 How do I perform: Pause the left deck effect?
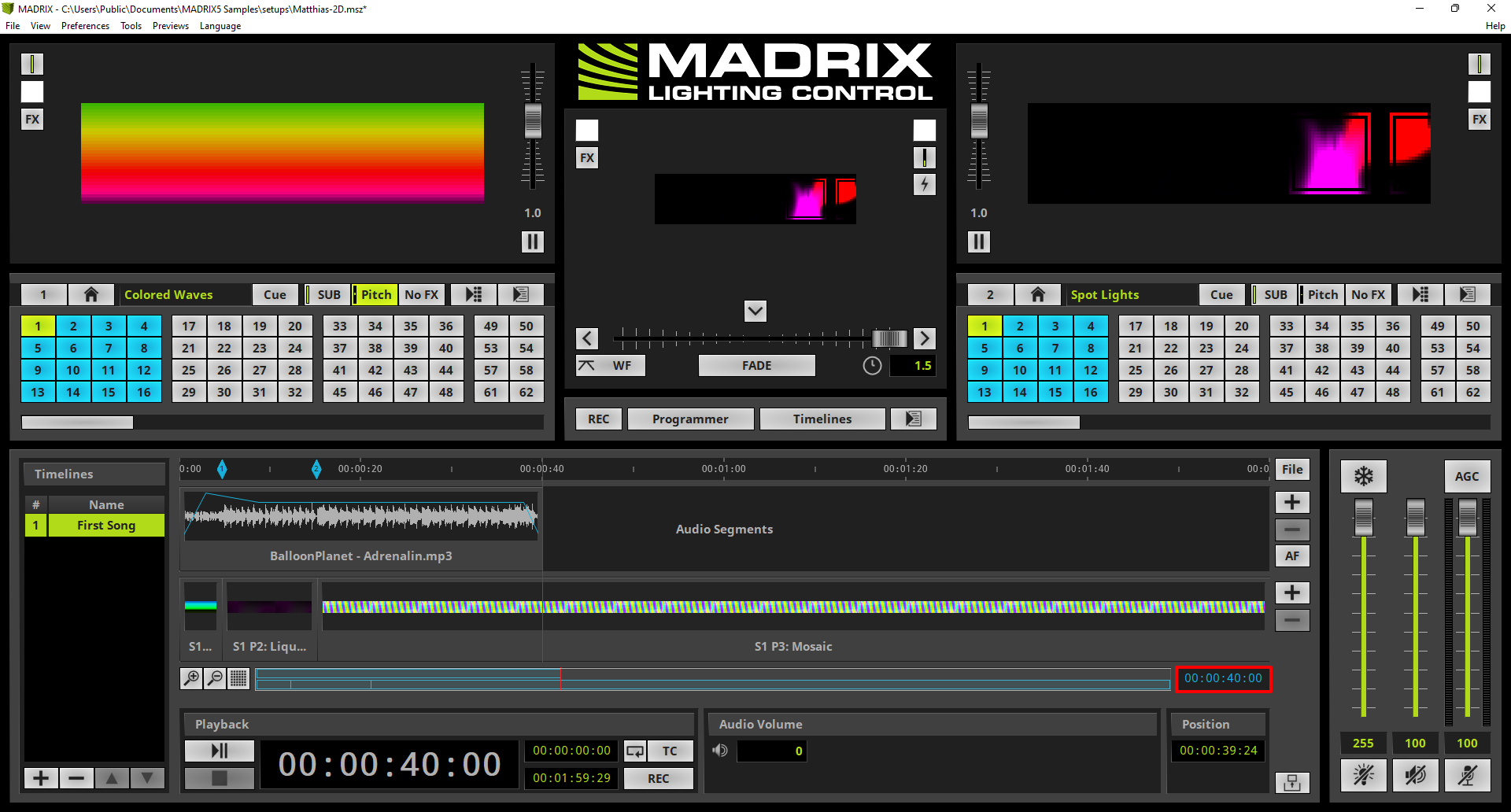[533, 242]
